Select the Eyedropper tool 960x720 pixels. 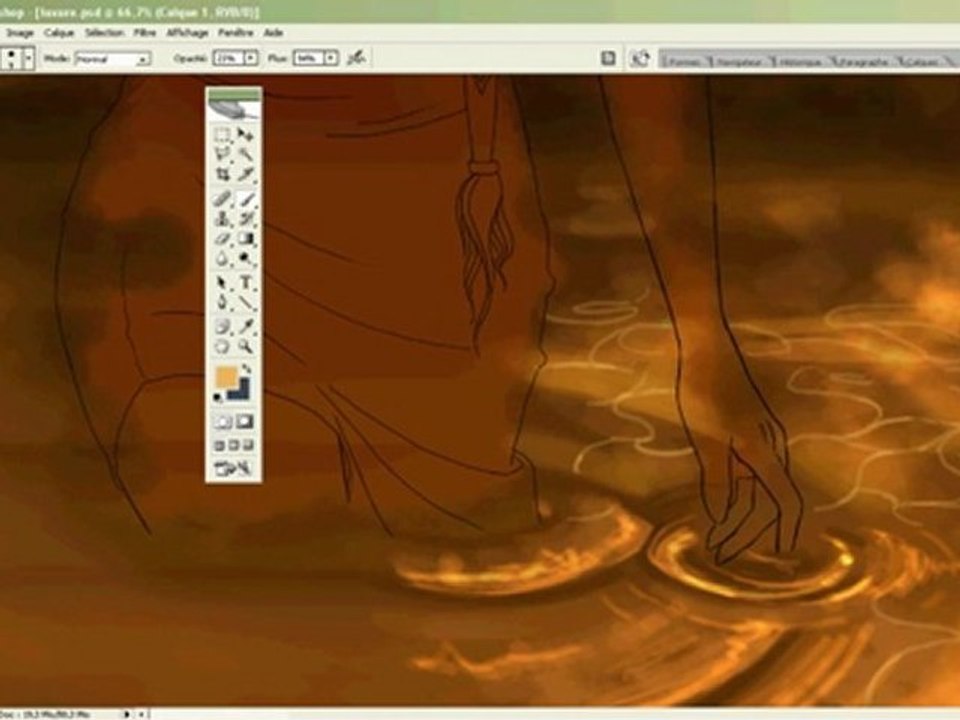coord(246,326)
